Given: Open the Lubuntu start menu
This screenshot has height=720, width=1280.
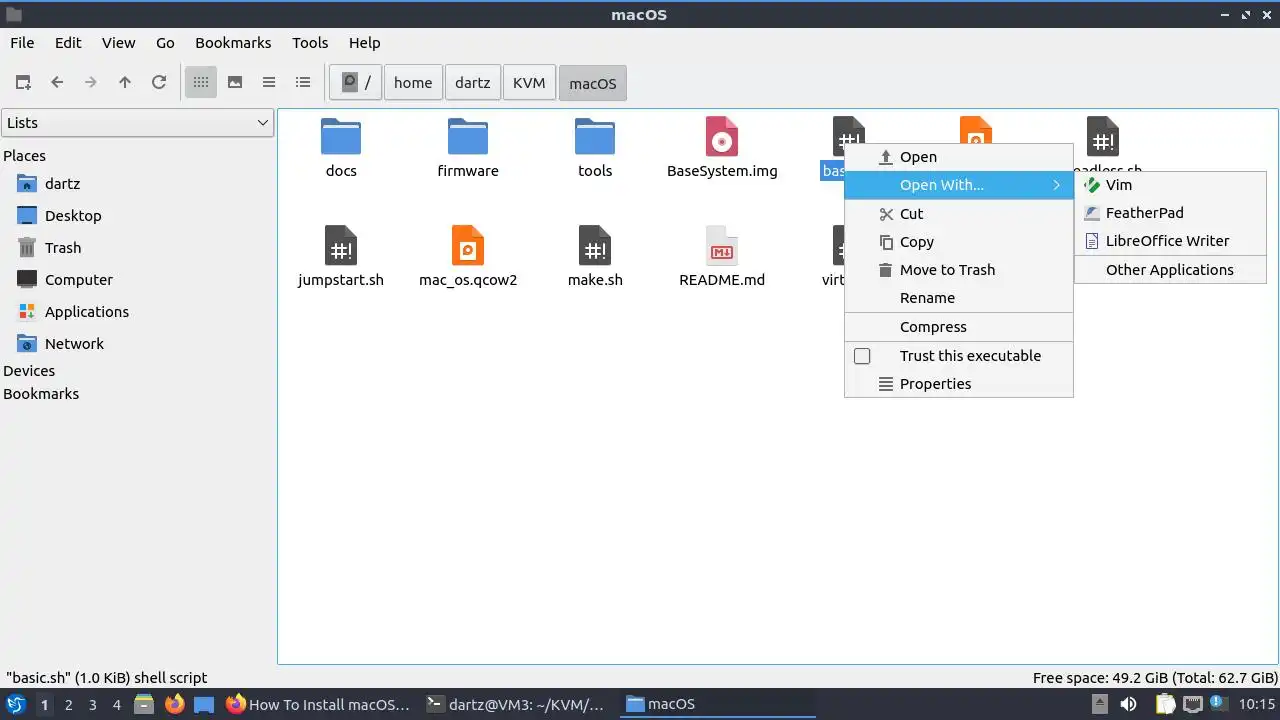Looking at the screenshot, I should pyautogui.click(x=16, y=705).
